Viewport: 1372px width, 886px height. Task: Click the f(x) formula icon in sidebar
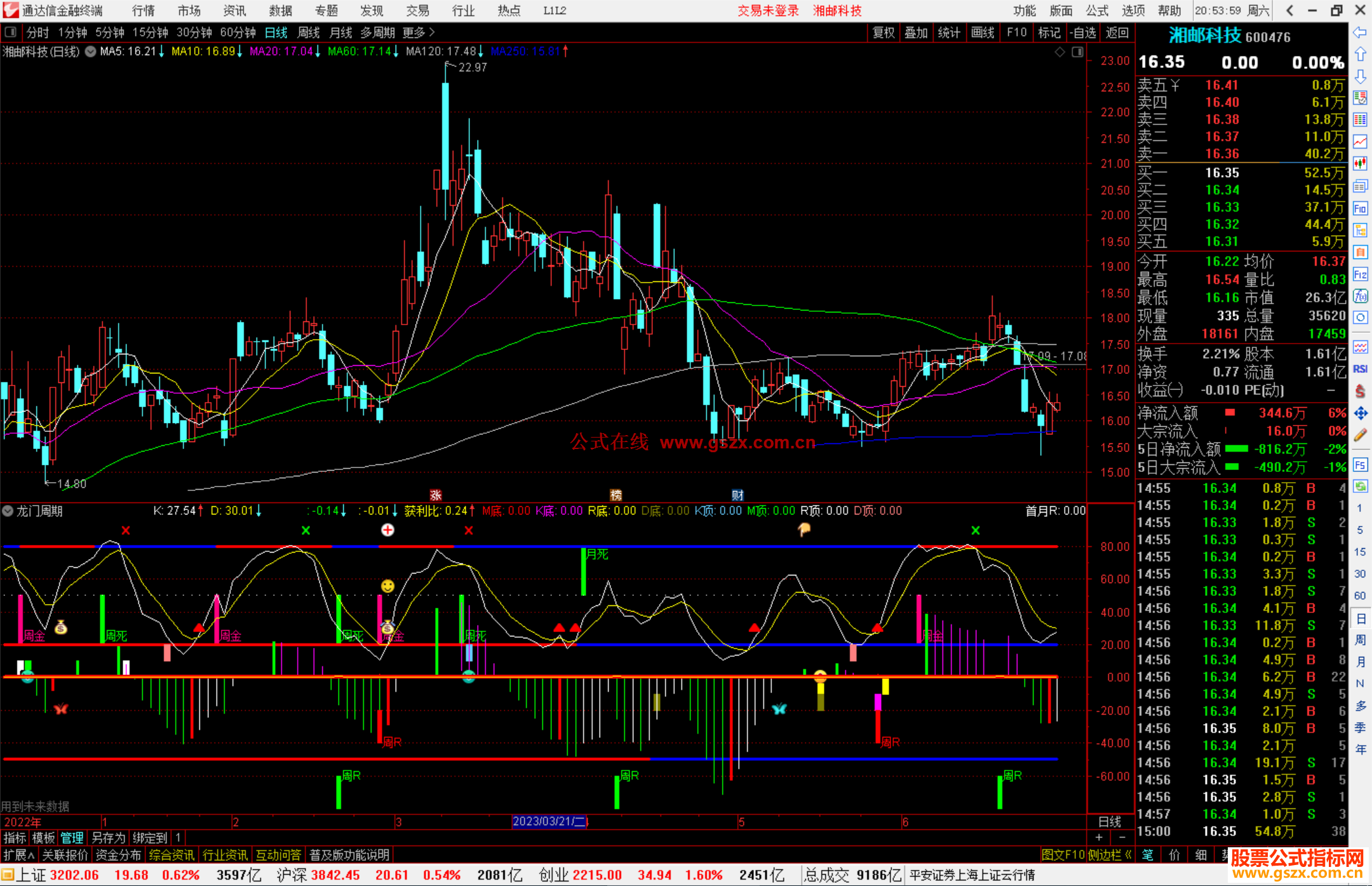click(1360, 296)
